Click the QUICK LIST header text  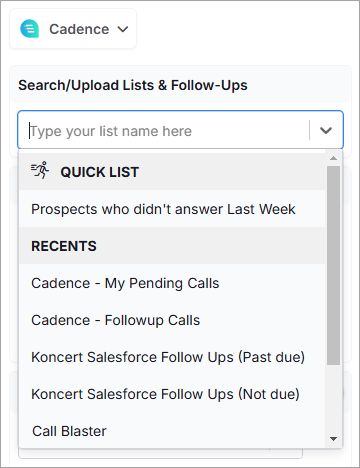(99, 172)
